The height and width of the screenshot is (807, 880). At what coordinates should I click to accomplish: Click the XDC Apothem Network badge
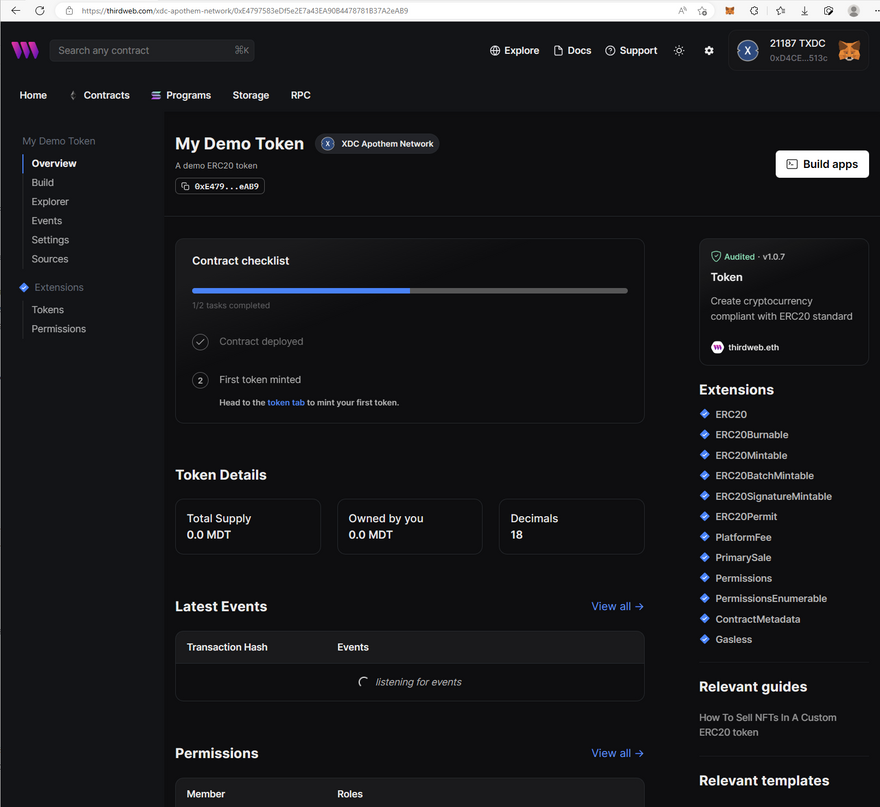377,144
